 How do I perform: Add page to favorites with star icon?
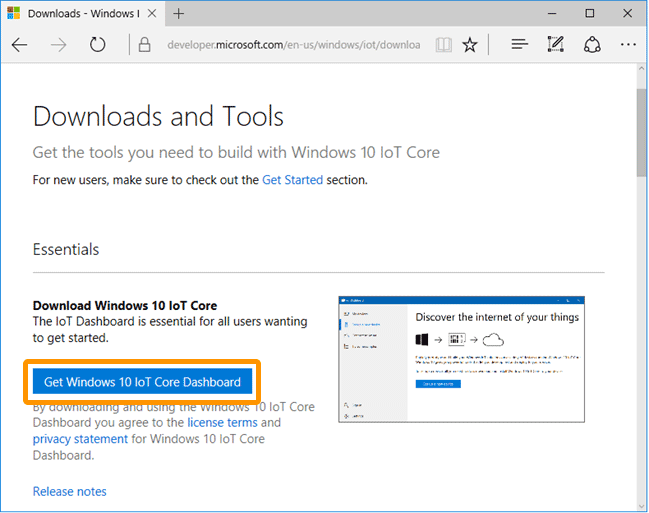coord(470,44)
